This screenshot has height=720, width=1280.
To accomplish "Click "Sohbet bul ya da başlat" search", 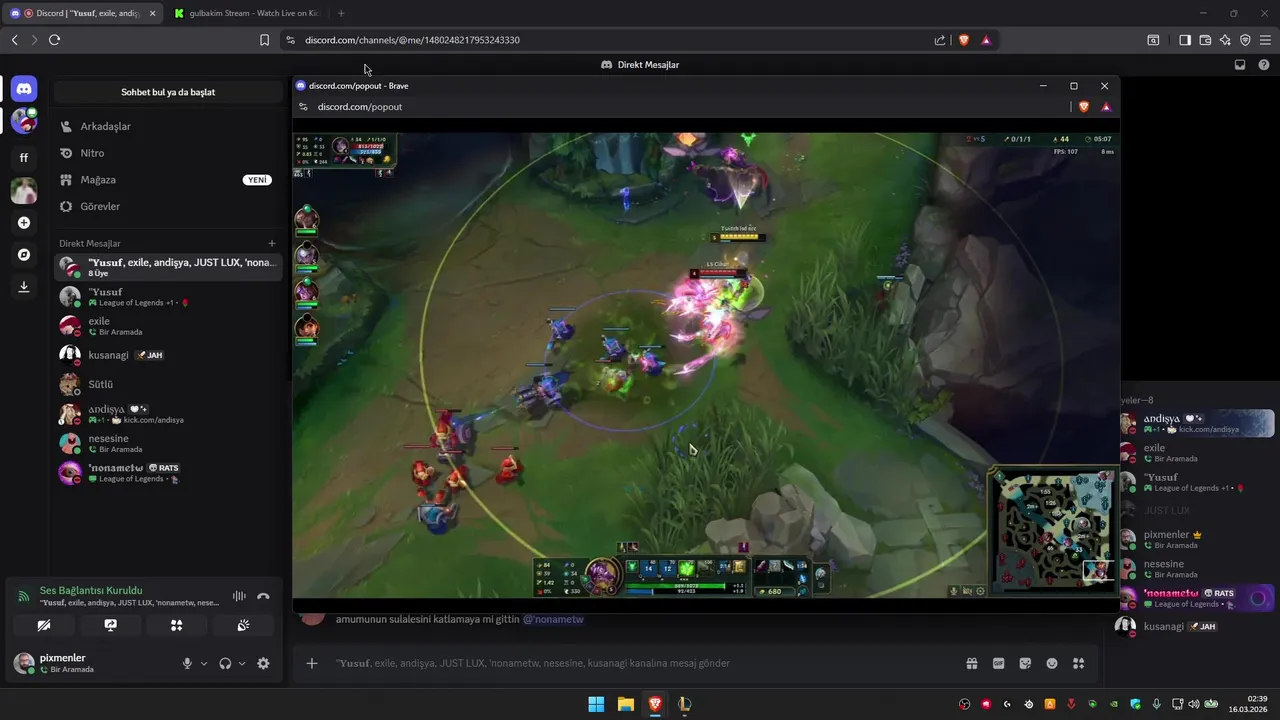I will click(x=168, y=92).
